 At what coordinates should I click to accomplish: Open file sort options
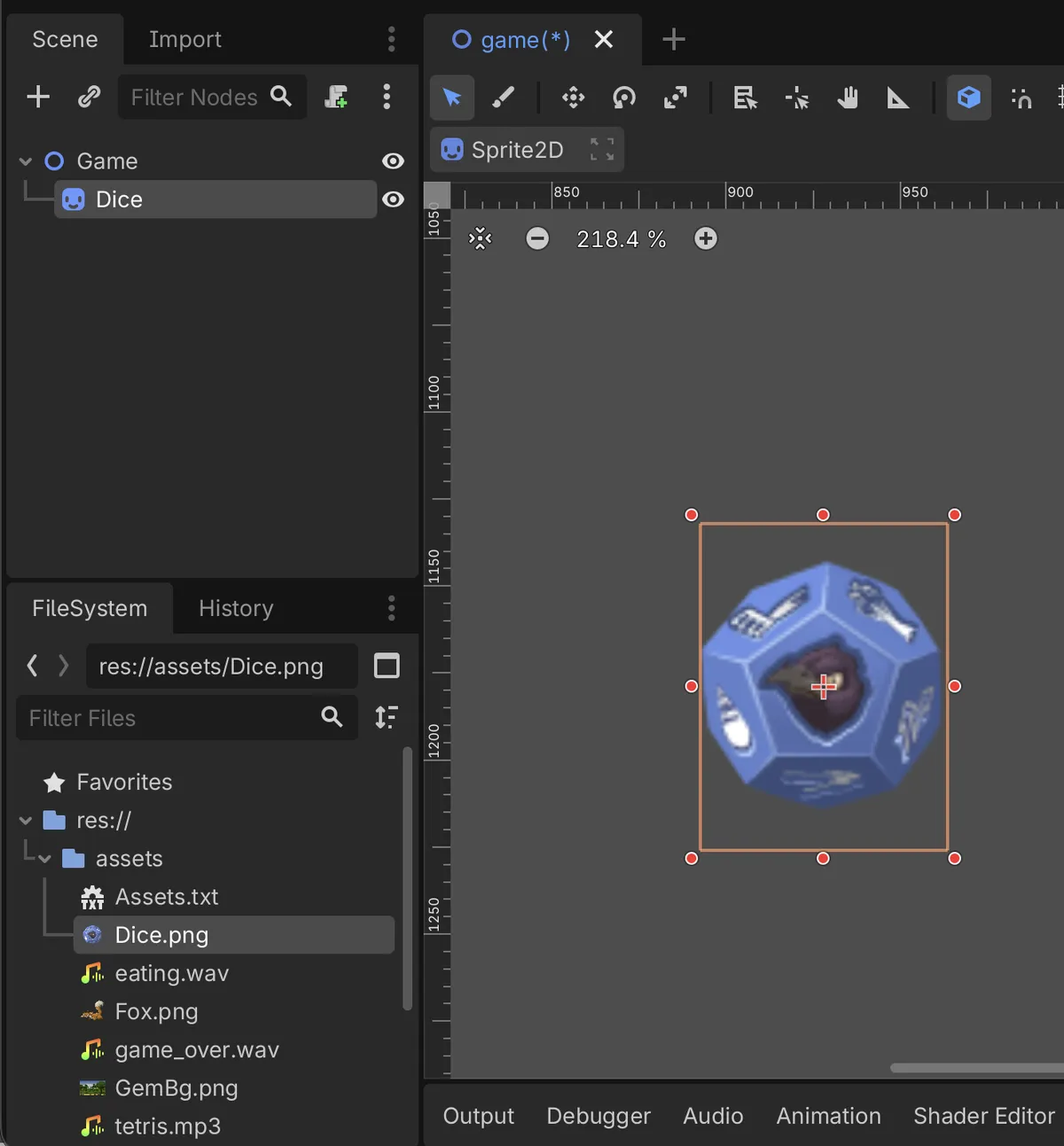tap(387, 717)
